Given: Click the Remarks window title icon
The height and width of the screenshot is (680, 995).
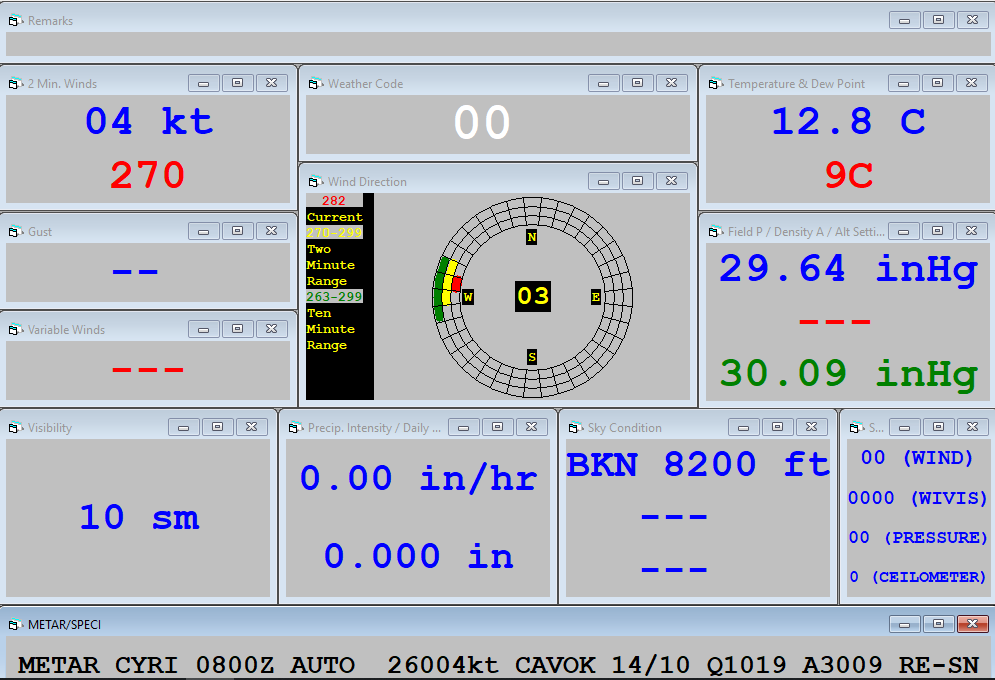Looking at the screenshot, I should tap(16, 21).
